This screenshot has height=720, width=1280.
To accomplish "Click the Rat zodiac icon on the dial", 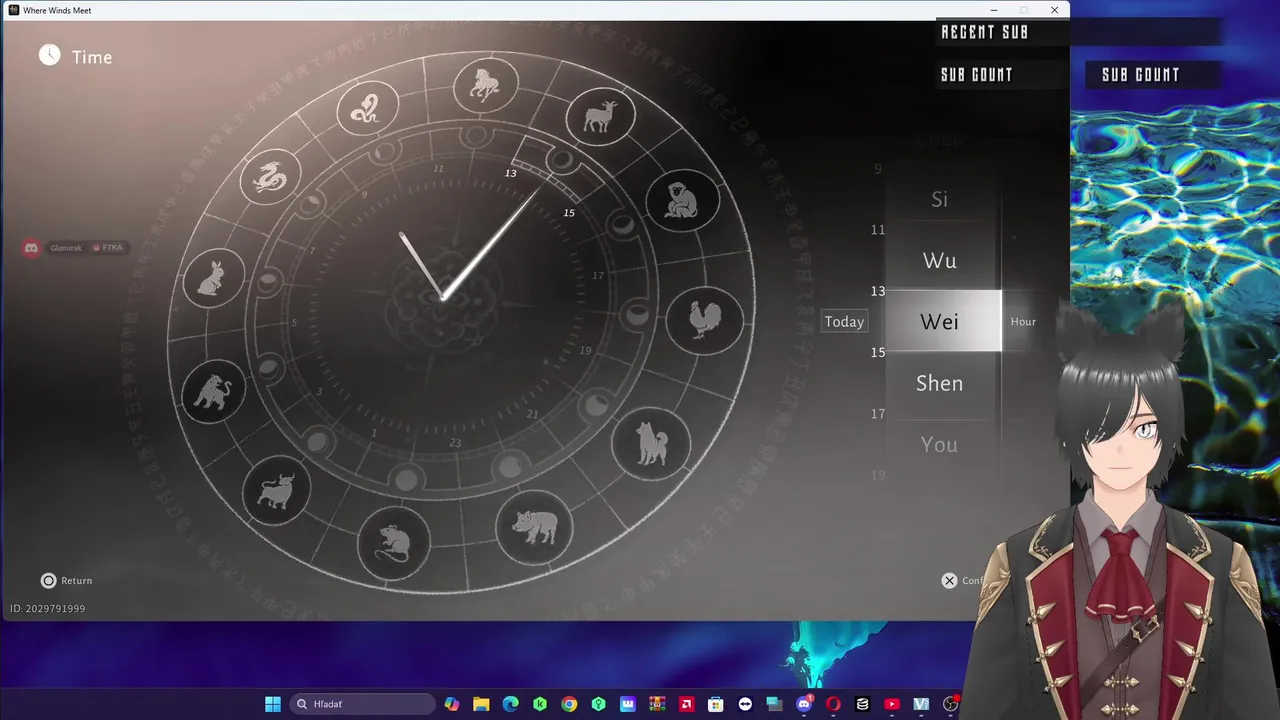I will click(x=393, y=543).
